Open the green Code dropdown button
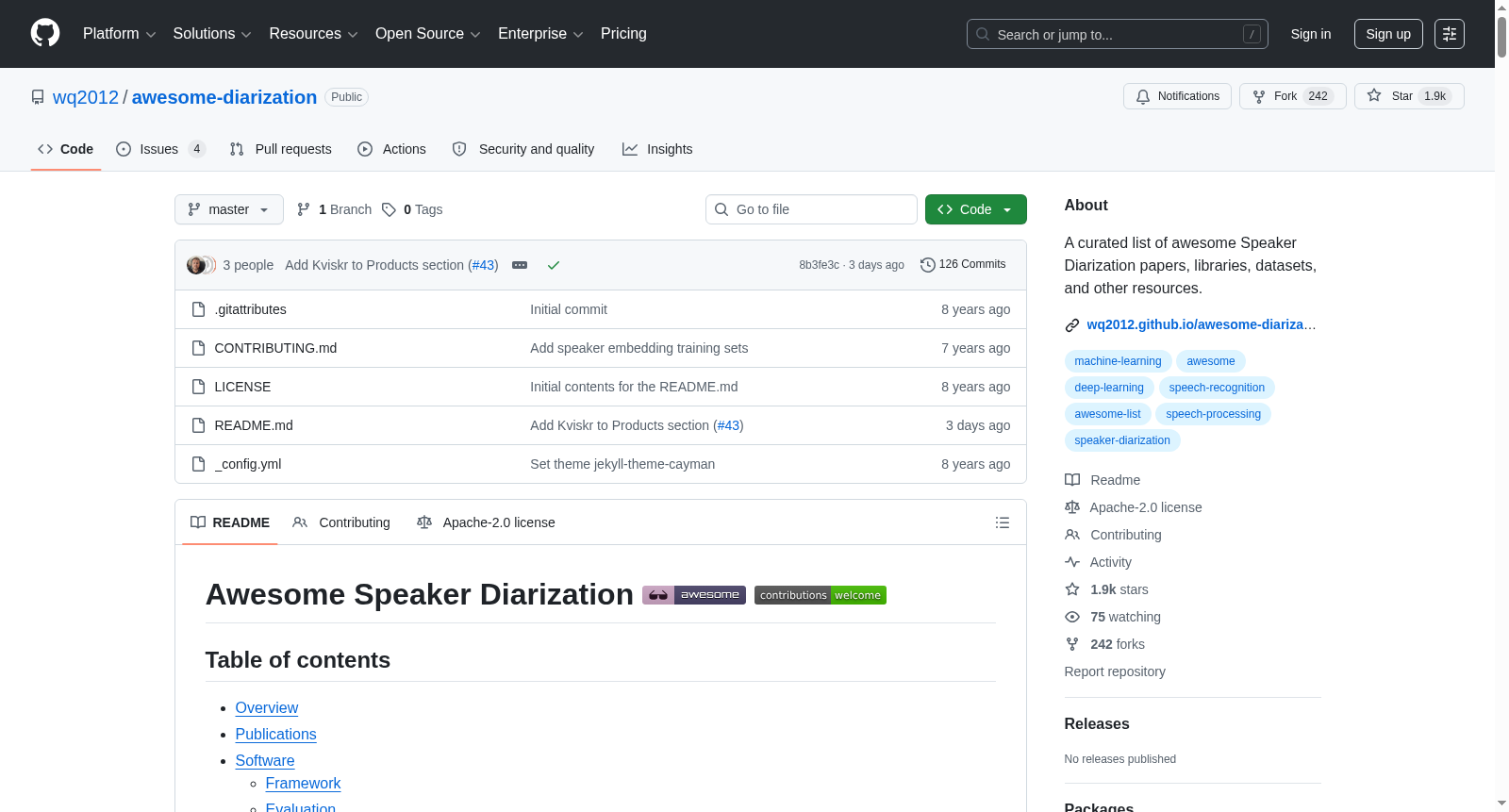The image size is (1509, 812). tap(976, 209)
